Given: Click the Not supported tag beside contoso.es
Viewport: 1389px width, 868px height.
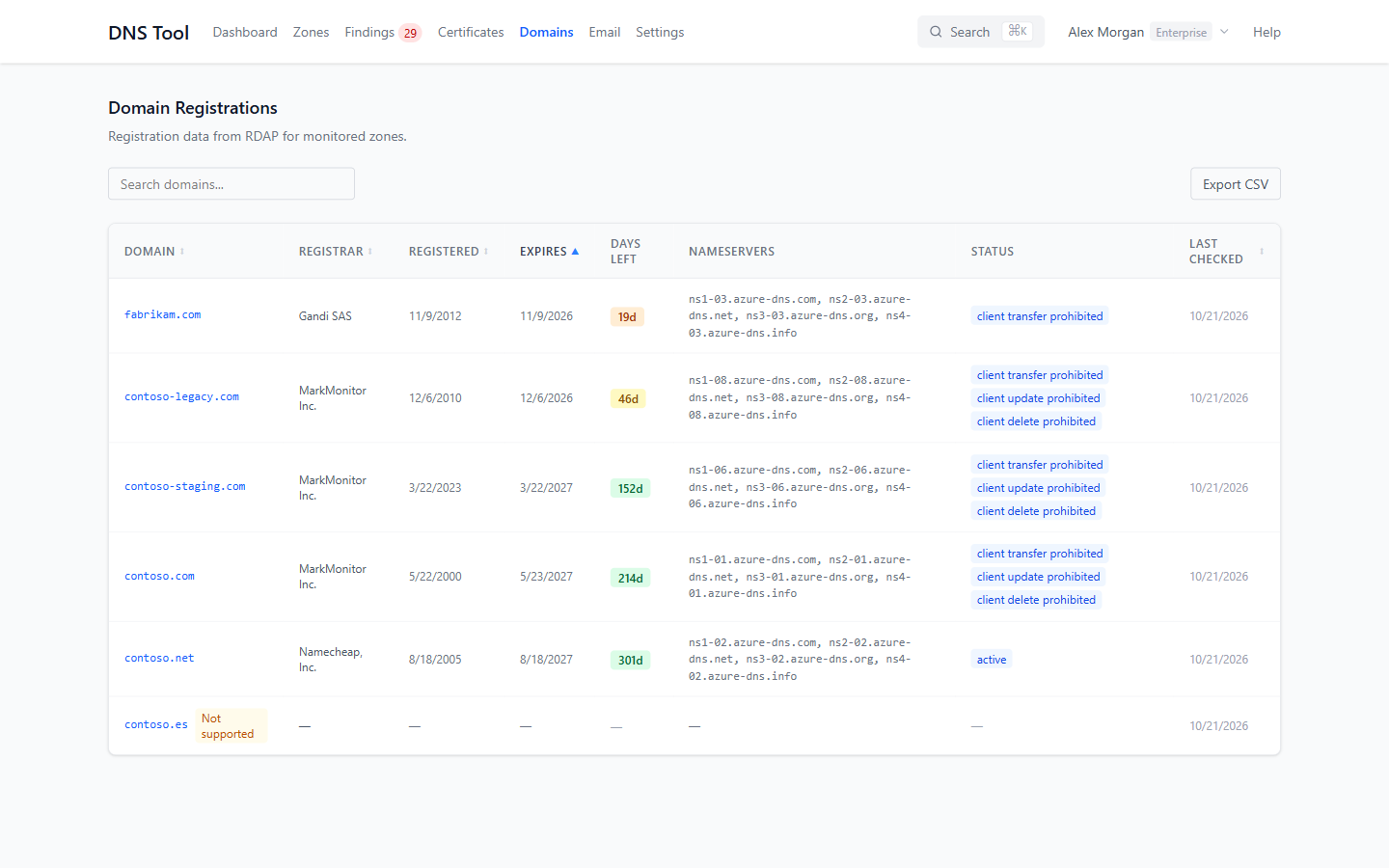Looking at the screenshot, I should [x=231, y=726].
